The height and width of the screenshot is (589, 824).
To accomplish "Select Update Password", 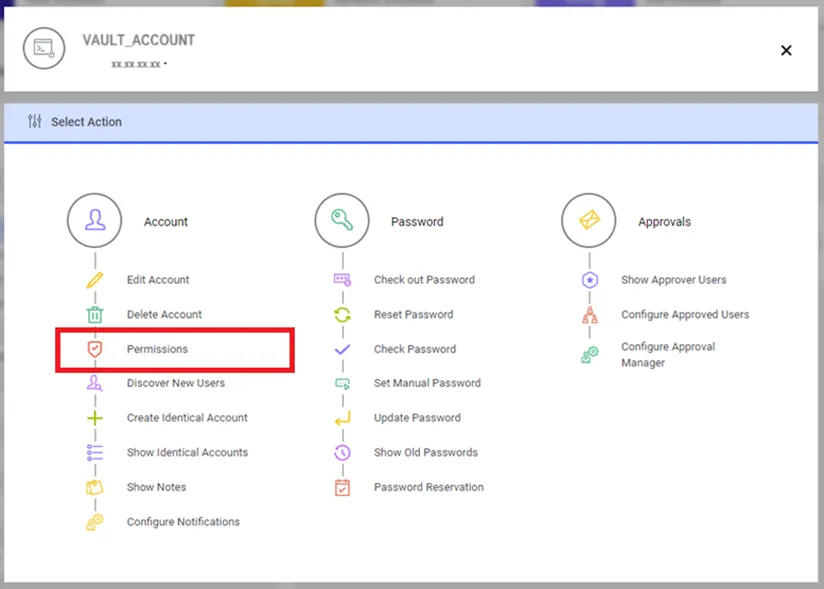I will pos(417,418).
